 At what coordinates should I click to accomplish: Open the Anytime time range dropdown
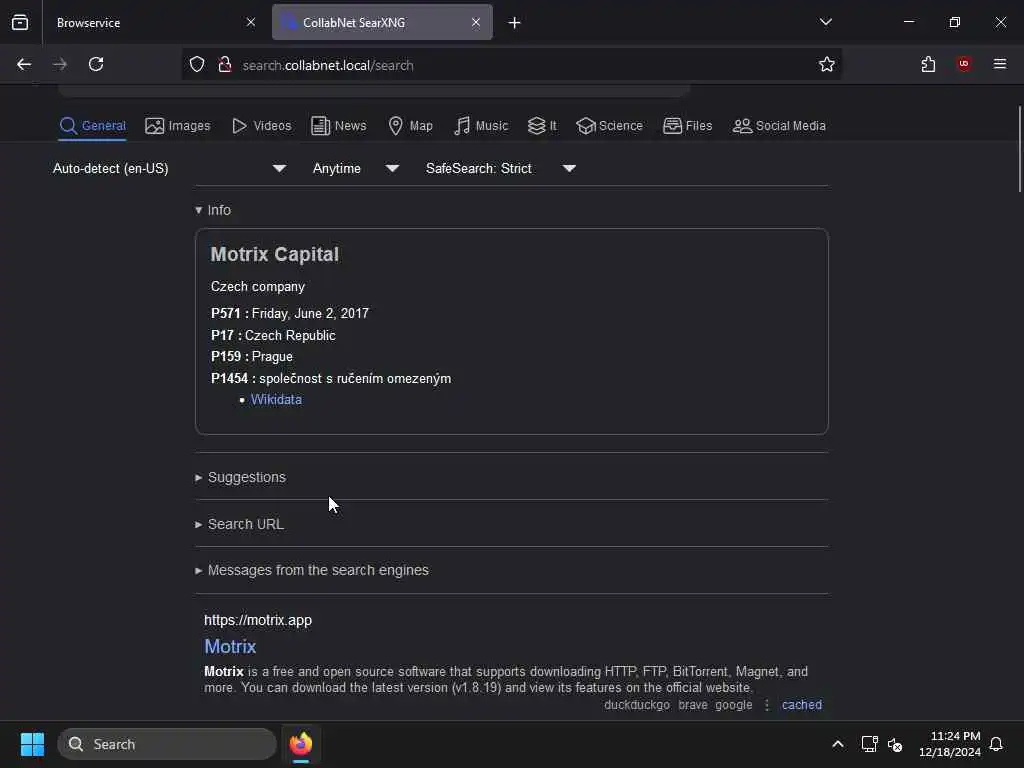coord(356,168)
